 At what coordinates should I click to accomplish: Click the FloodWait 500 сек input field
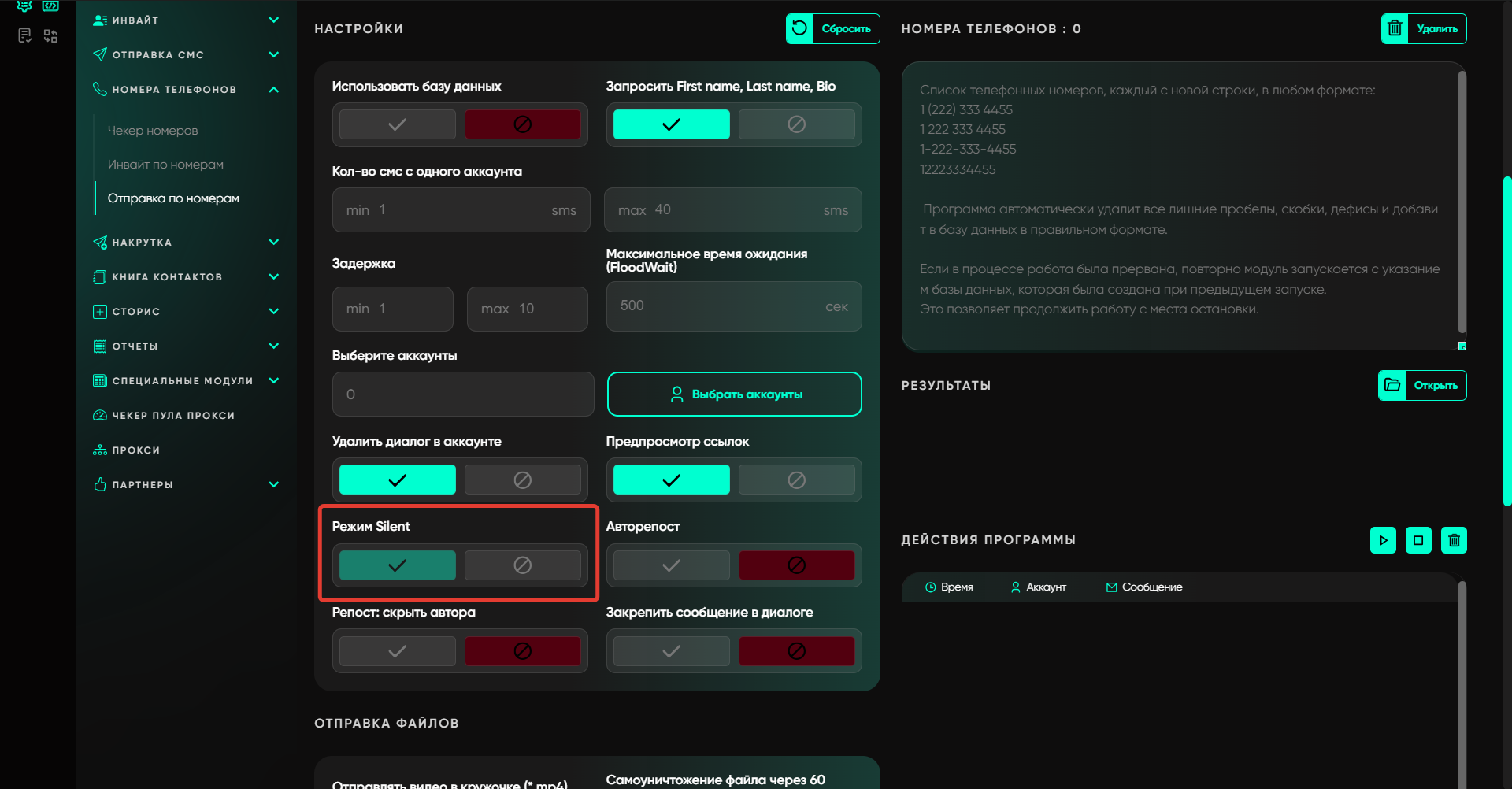click(x=721, y=306)
